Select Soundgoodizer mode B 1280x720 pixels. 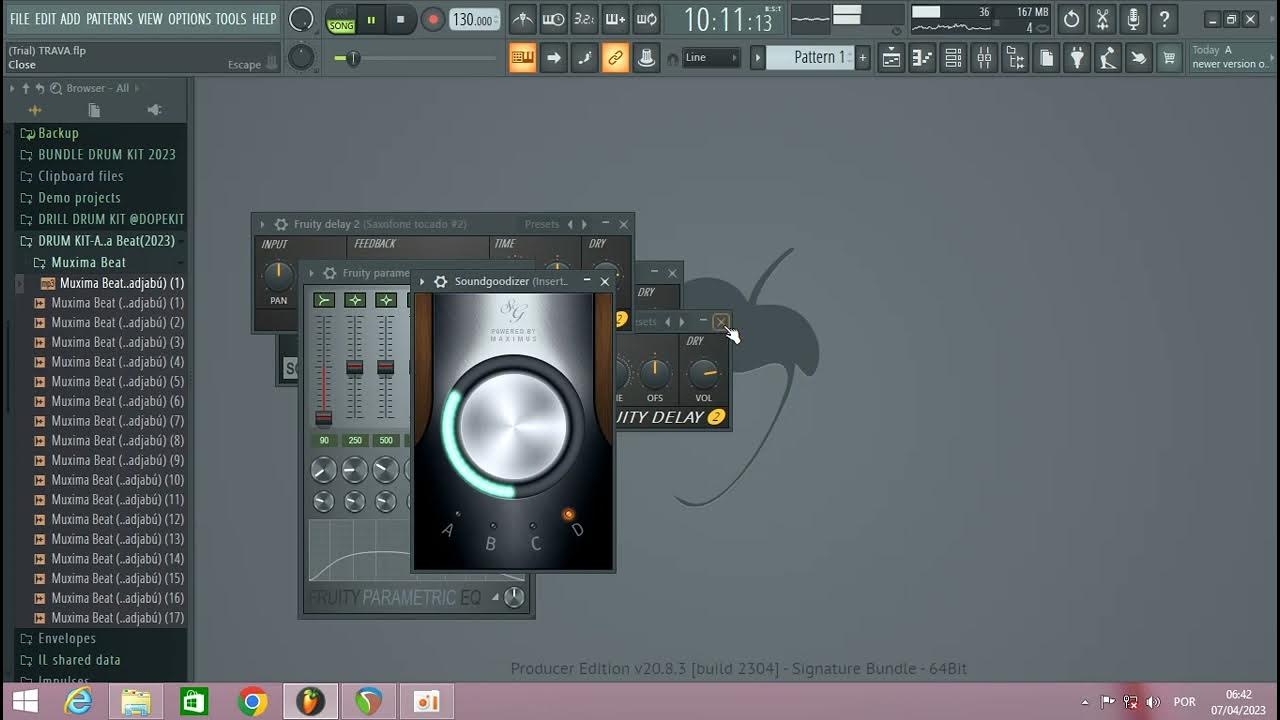(x=491, y=543)
